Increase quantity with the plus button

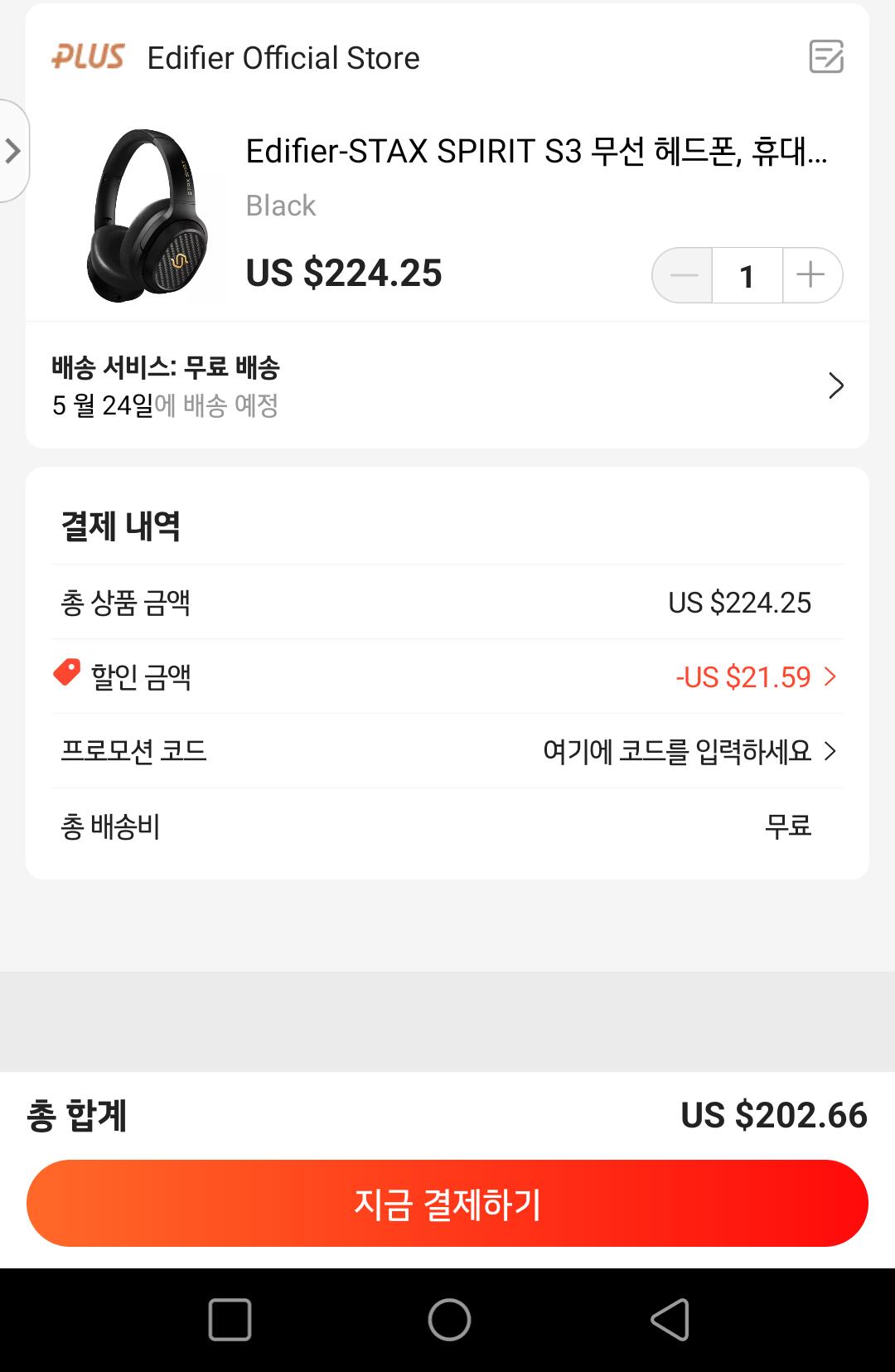coord(811,275)
